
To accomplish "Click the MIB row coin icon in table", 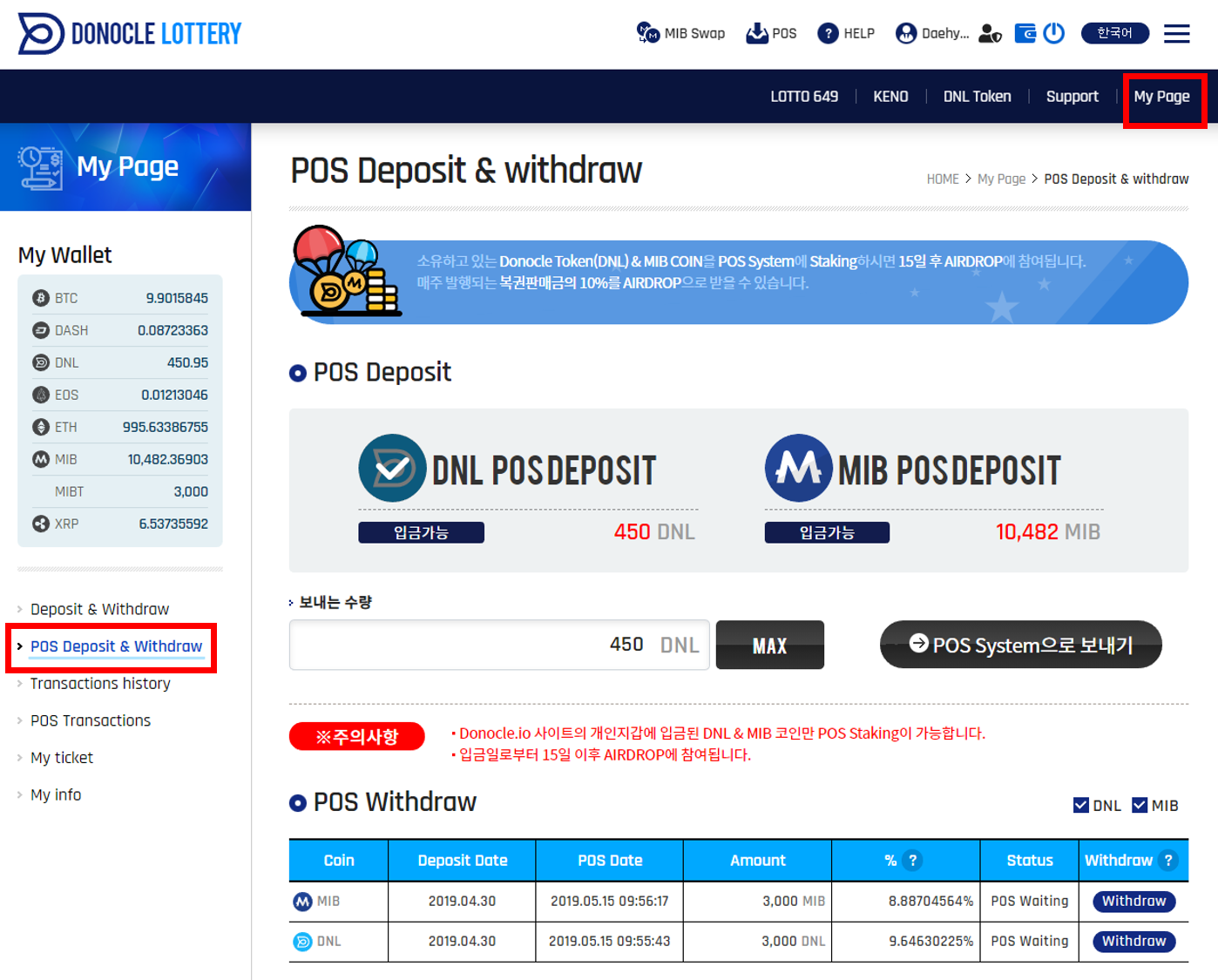I will 302,902.
